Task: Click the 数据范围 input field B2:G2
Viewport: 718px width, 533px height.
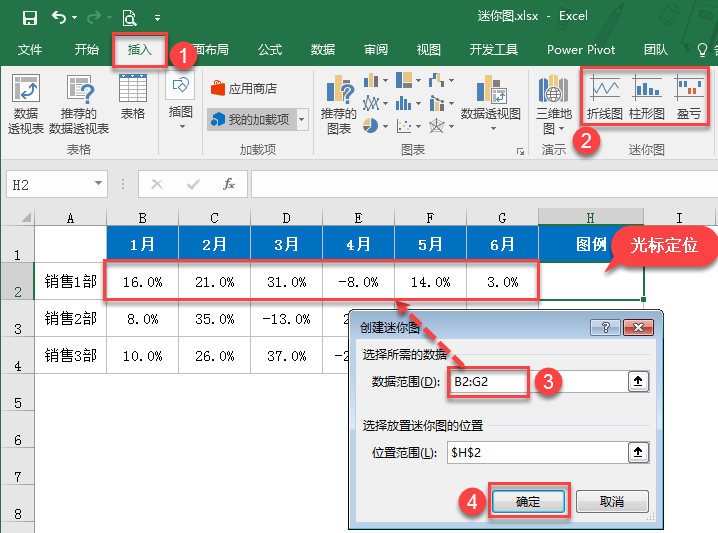Action: (x=537, y=381)
